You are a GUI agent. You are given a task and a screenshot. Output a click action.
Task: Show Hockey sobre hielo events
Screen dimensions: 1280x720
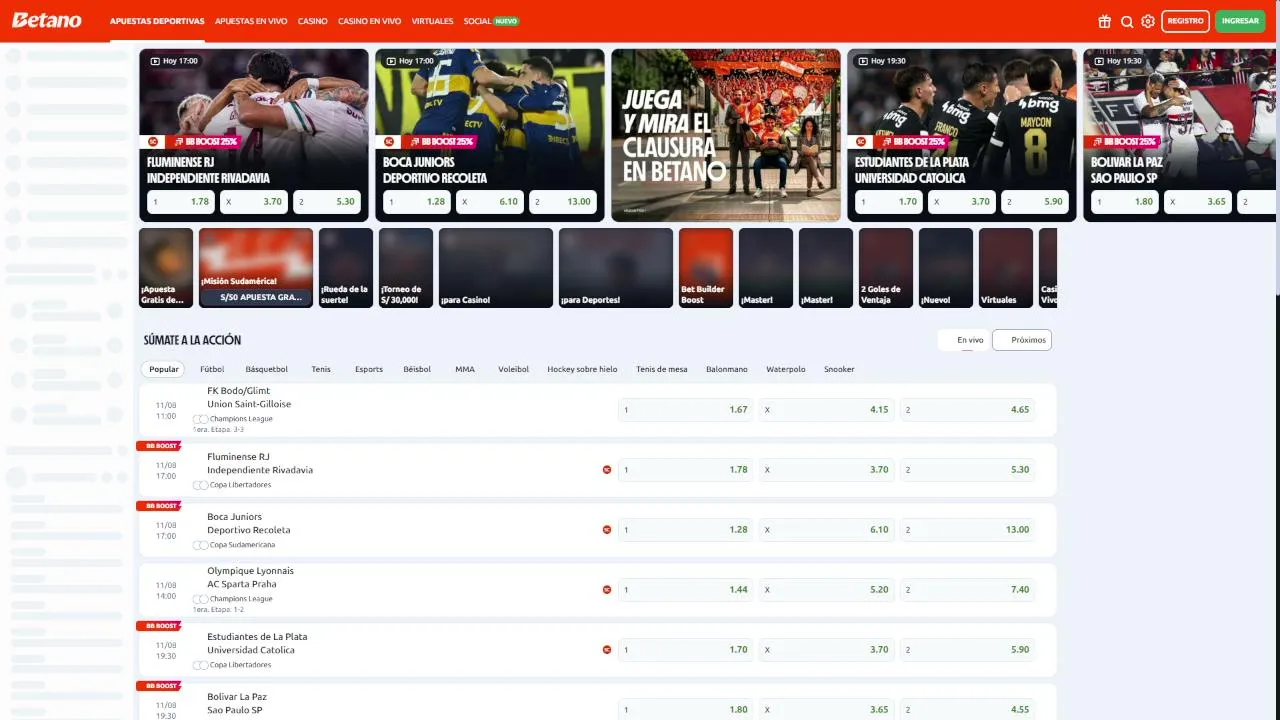(x=582, y=369)
